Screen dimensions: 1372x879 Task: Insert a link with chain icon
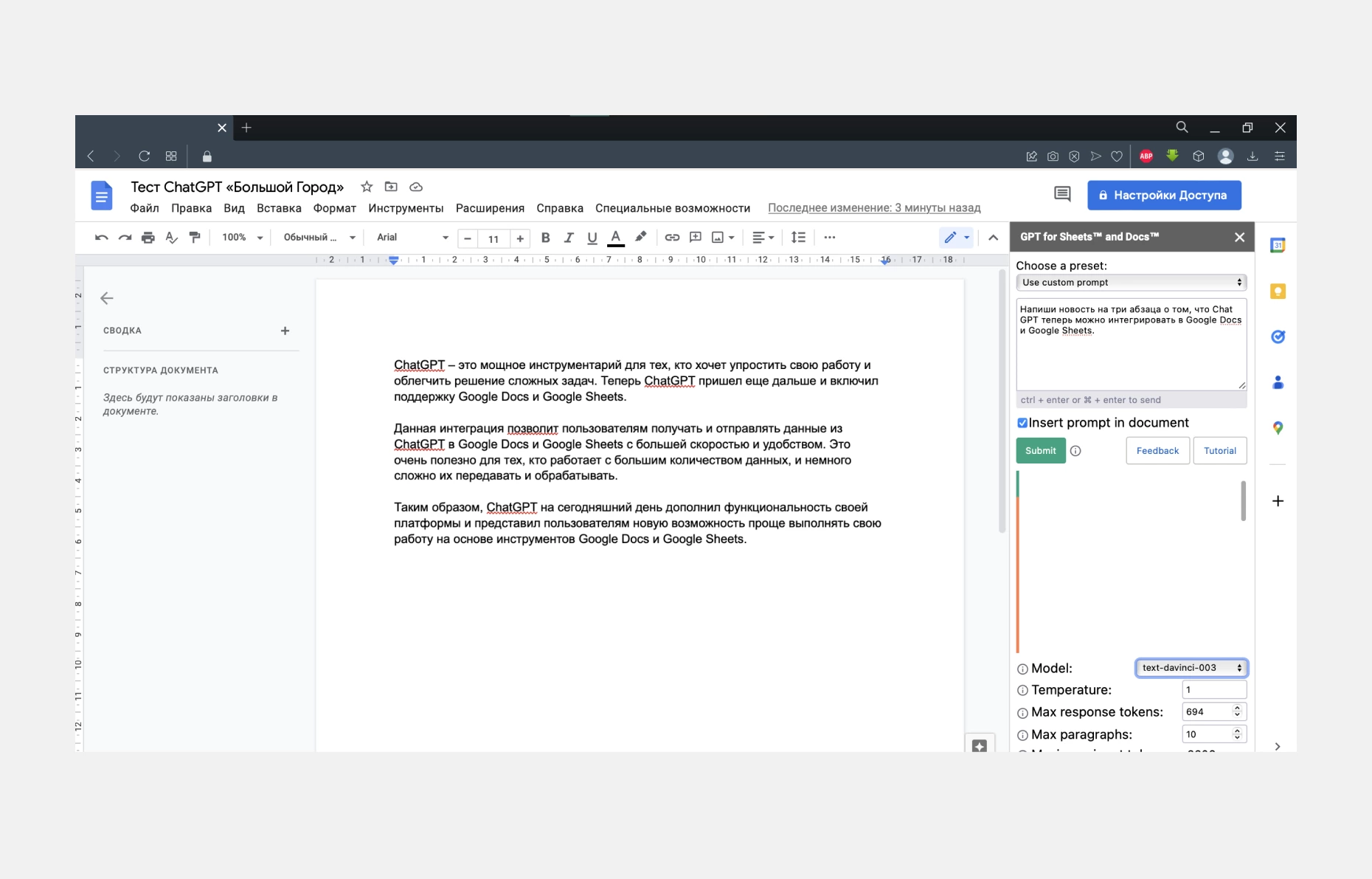tap(672, 238)
